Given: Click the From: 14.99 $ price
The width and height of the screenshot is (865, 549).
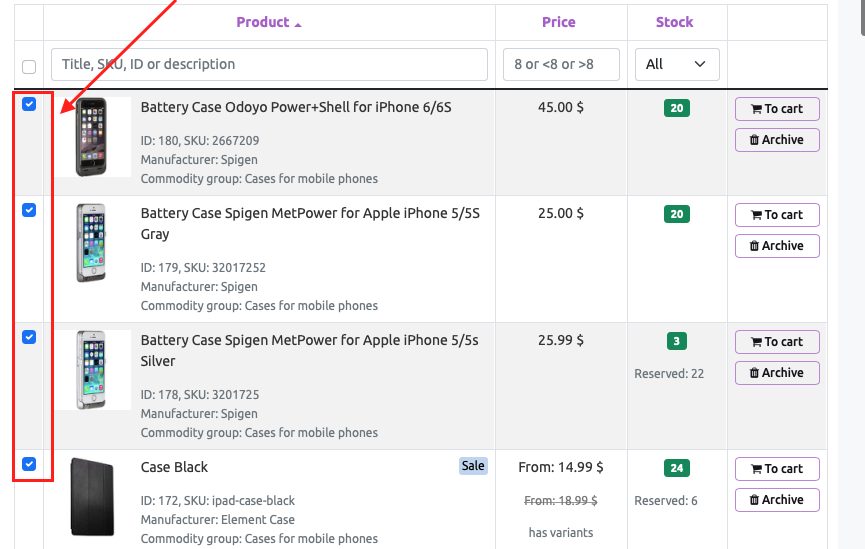Looking at the screenshot, I should [x=560, y=467].
